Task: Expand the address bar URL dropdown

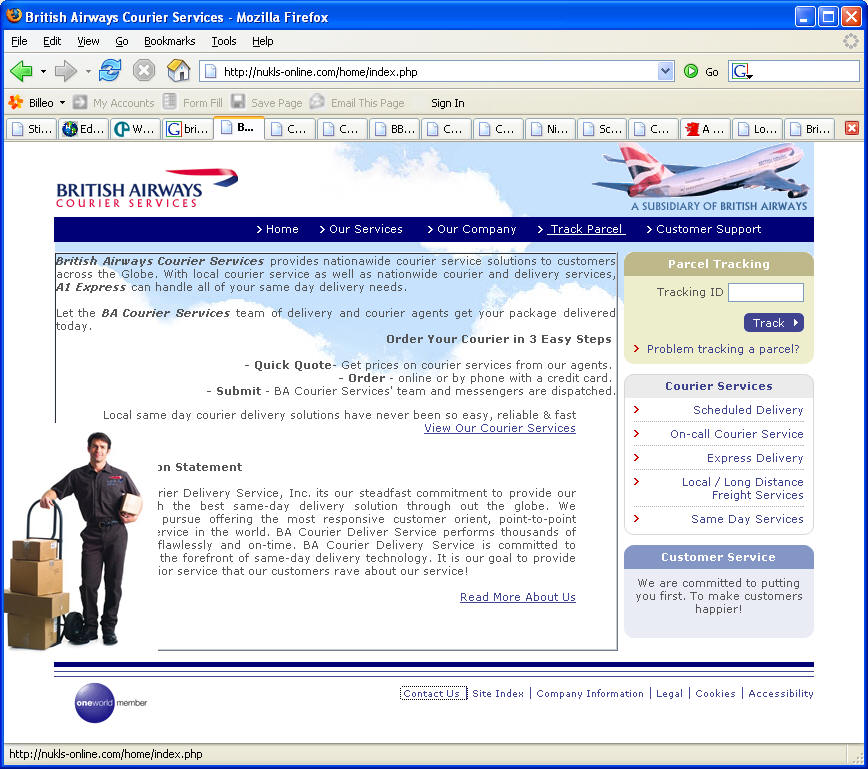Action: [x=665, y=71]
